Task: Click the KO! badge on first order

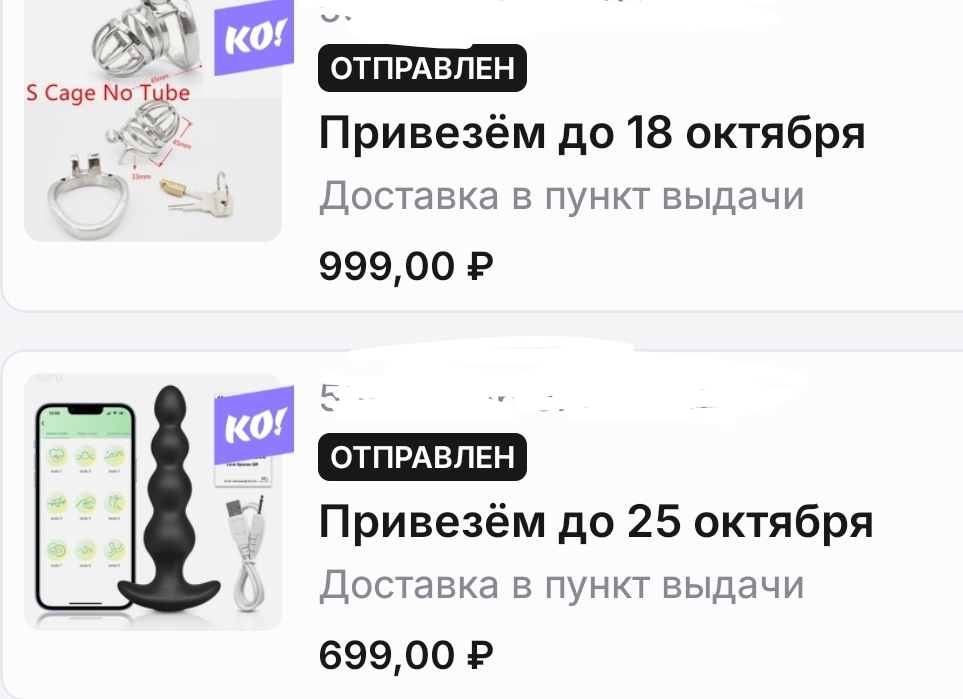Action: pyautogui.click(x=254, y=39)
